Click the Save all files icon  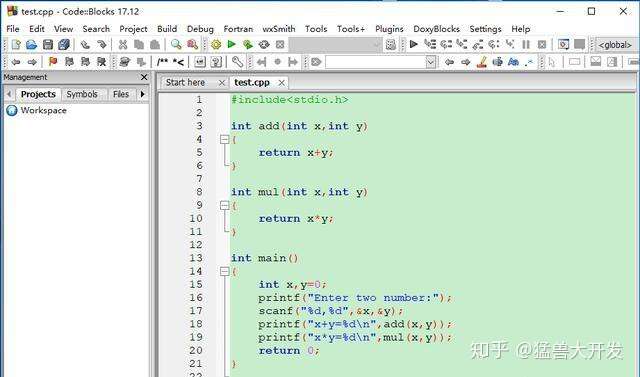(x=64, y=44)
